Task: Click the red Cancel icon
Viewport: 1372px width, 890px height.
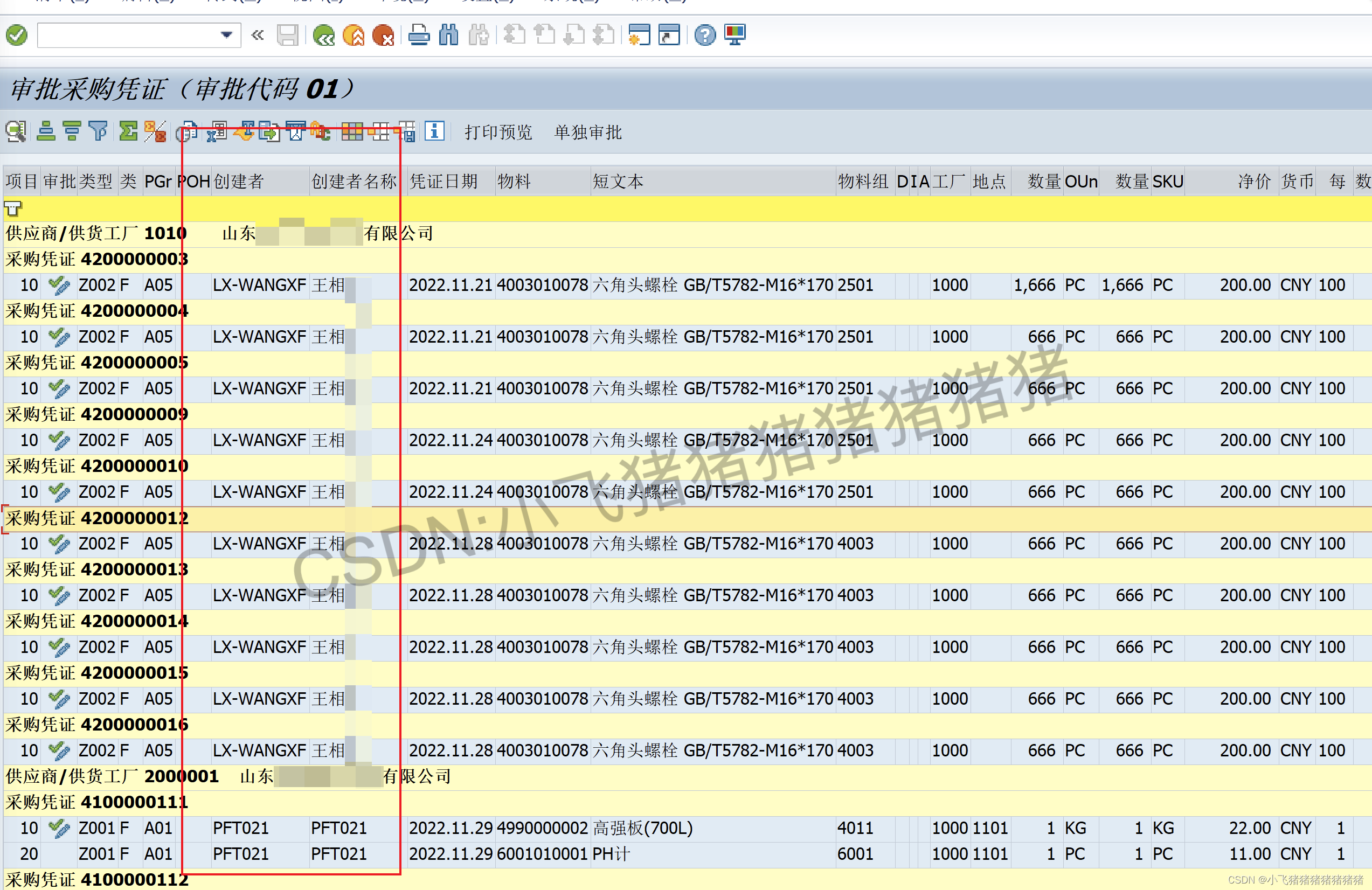Action: tap(384, 36)
